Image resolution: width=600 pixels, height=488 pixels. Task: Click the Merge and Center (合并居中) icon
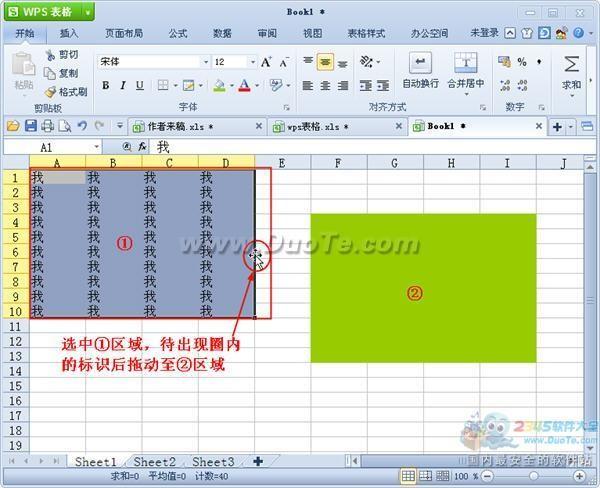(x=466, y=62)
